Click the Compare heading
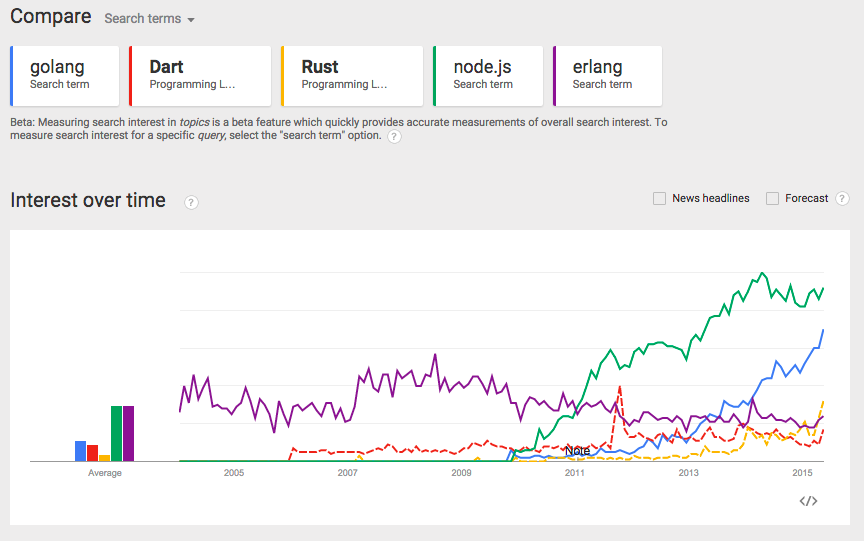The image size is (864, 541). click(x=50, y=17)
